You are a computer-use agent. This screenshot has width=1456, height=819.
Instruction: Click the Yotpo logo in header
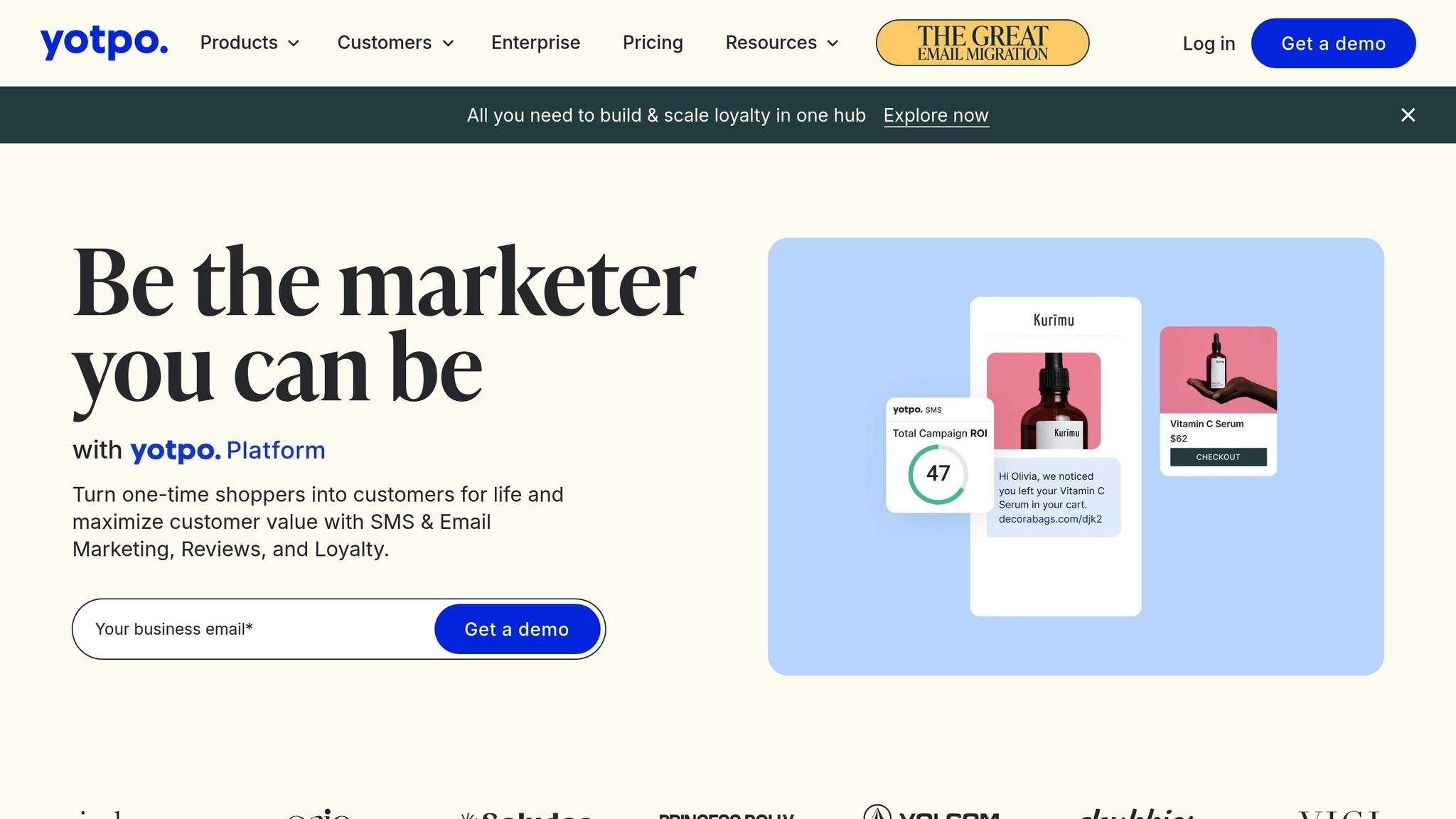[x=104, y=43]
